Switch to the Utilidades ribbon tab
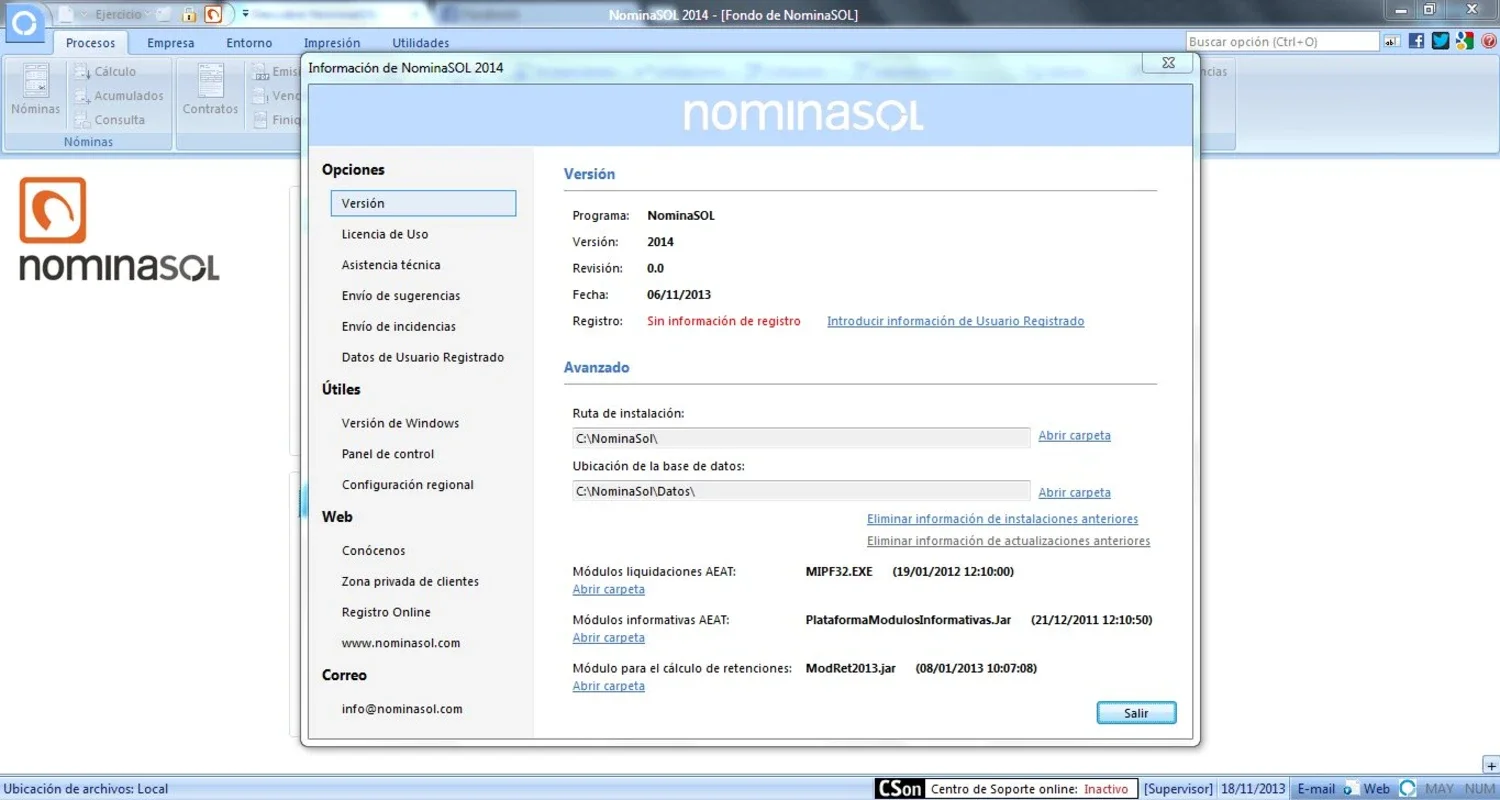1500x800 pixels. (421, 43)
